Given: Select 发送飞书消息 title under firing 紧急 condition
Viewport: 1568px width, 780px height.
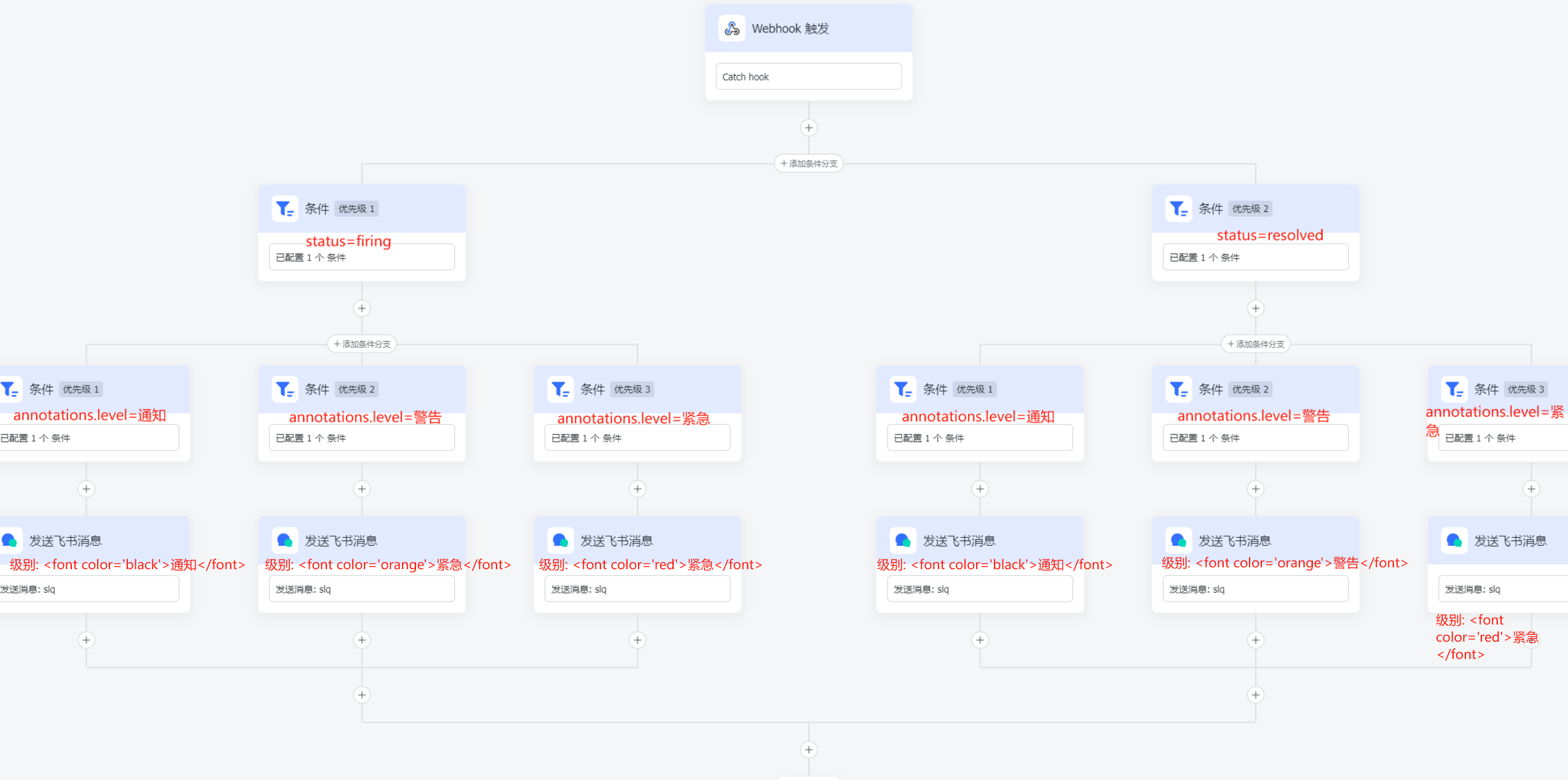Looking at the screenshot, I should (617, 541).
